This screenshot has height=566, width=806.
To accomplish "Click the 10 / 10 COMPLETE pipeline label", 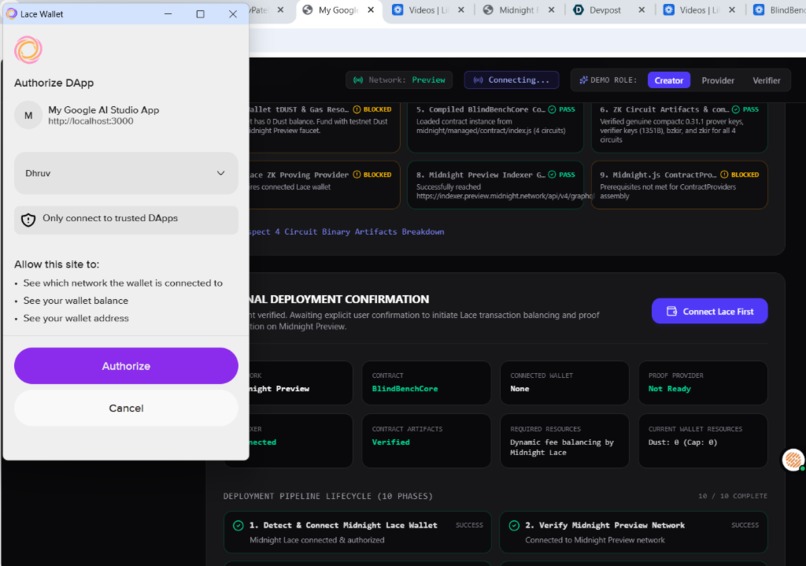I will tap(732, 496).
